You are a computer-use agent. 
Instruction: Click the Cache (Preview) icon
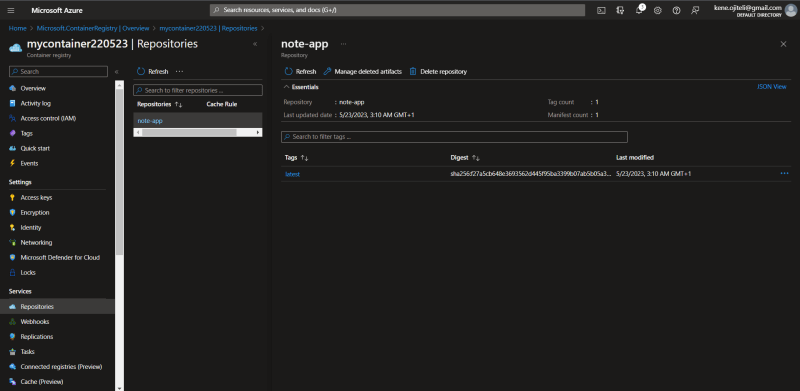coord(13,382)
